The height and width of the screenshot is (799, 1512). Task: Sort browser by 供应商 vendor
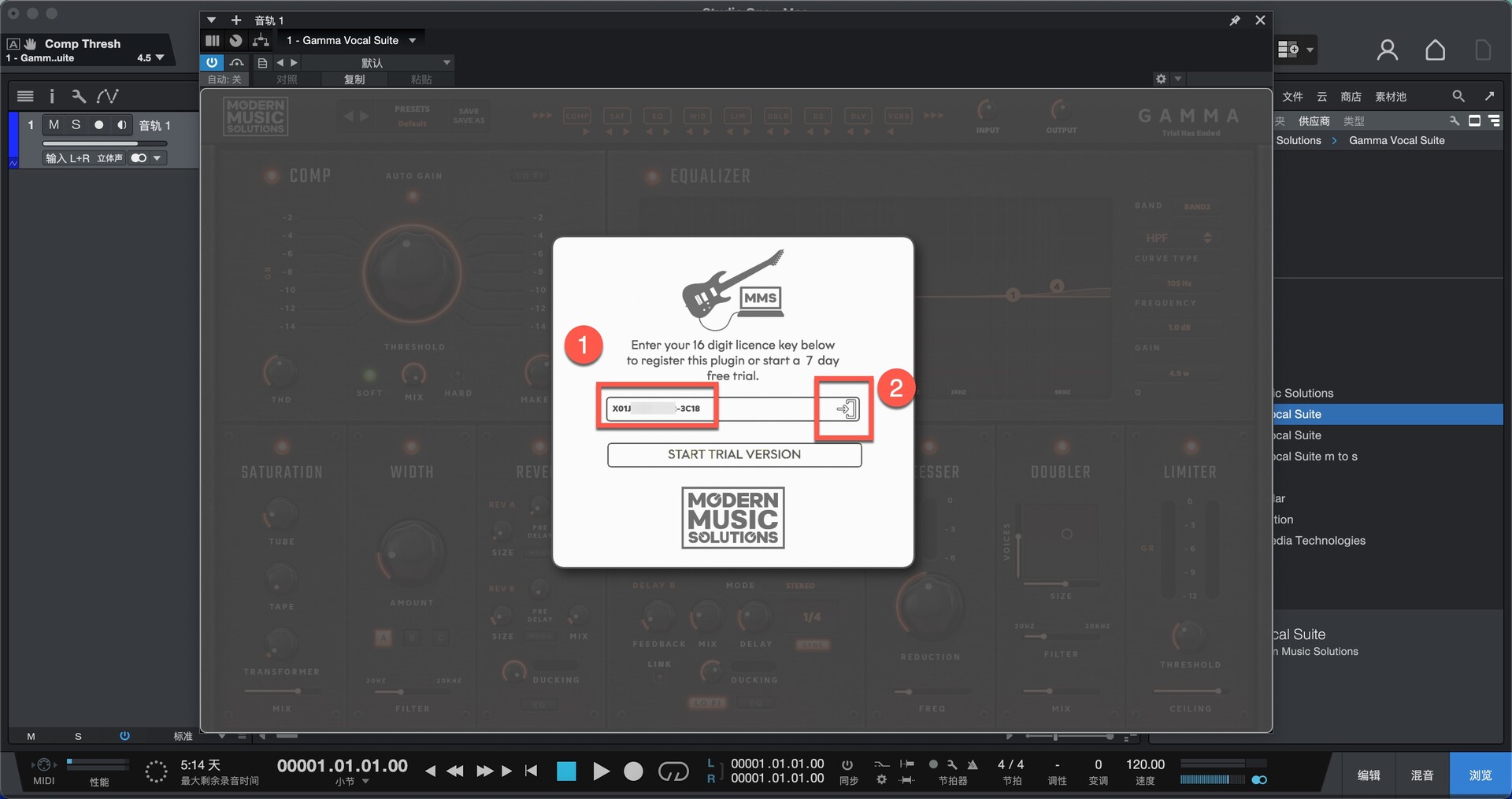(1314, 121)
